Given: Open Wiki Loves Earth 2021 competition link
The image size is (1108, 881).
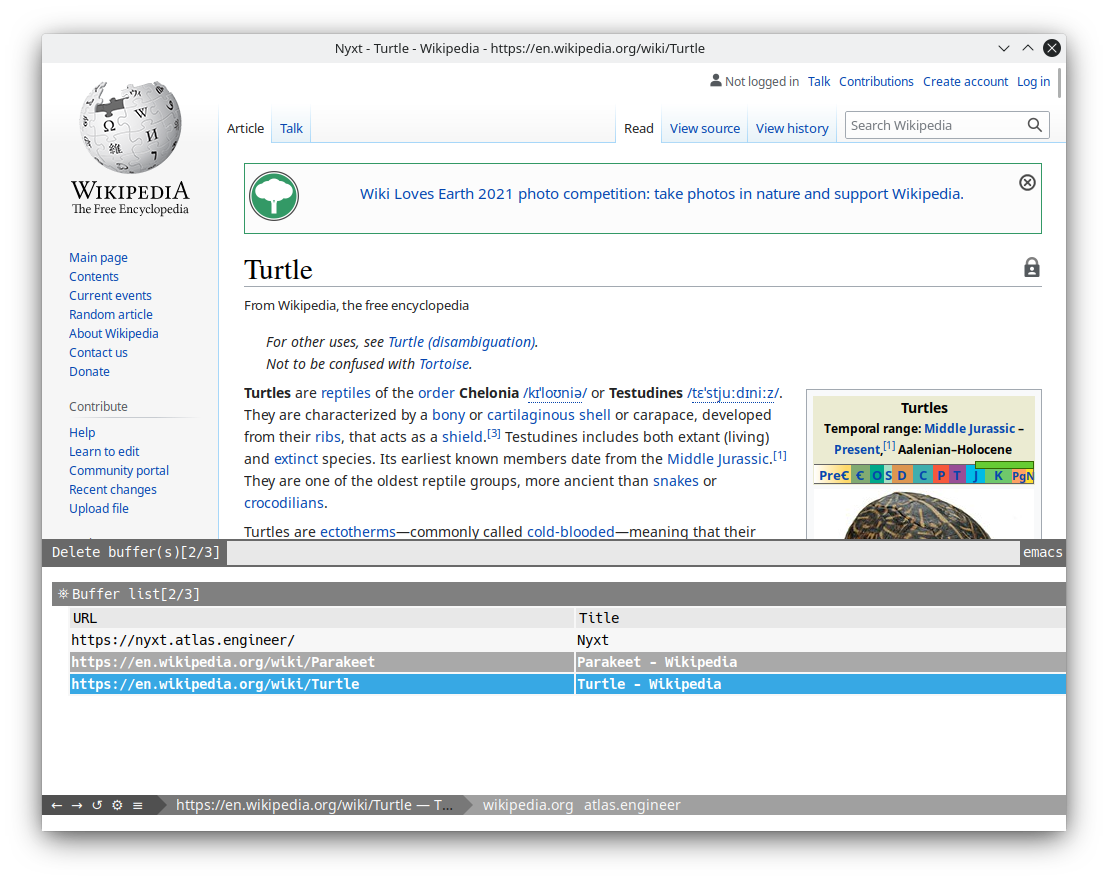Looking at the screenshot, I should click(661, 194).
